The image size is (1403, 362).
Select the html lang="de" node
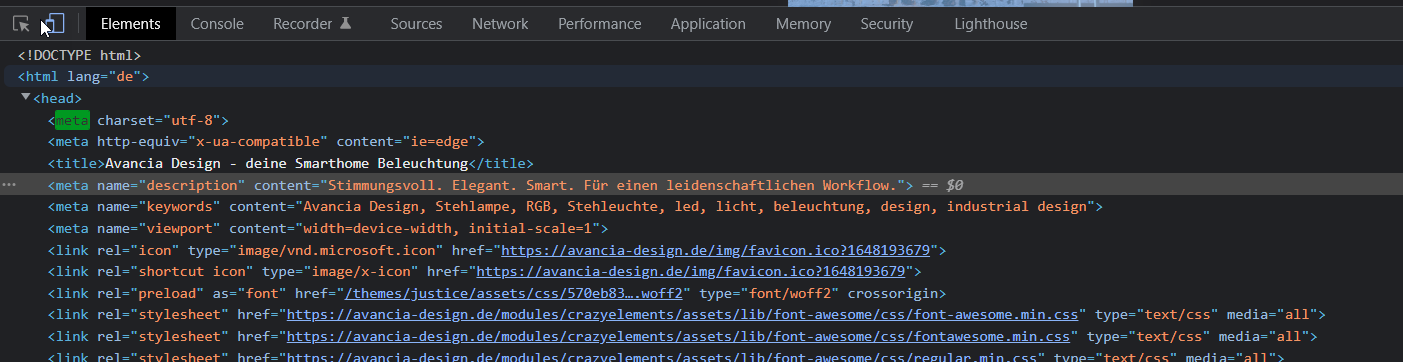[x=83, y=76]
